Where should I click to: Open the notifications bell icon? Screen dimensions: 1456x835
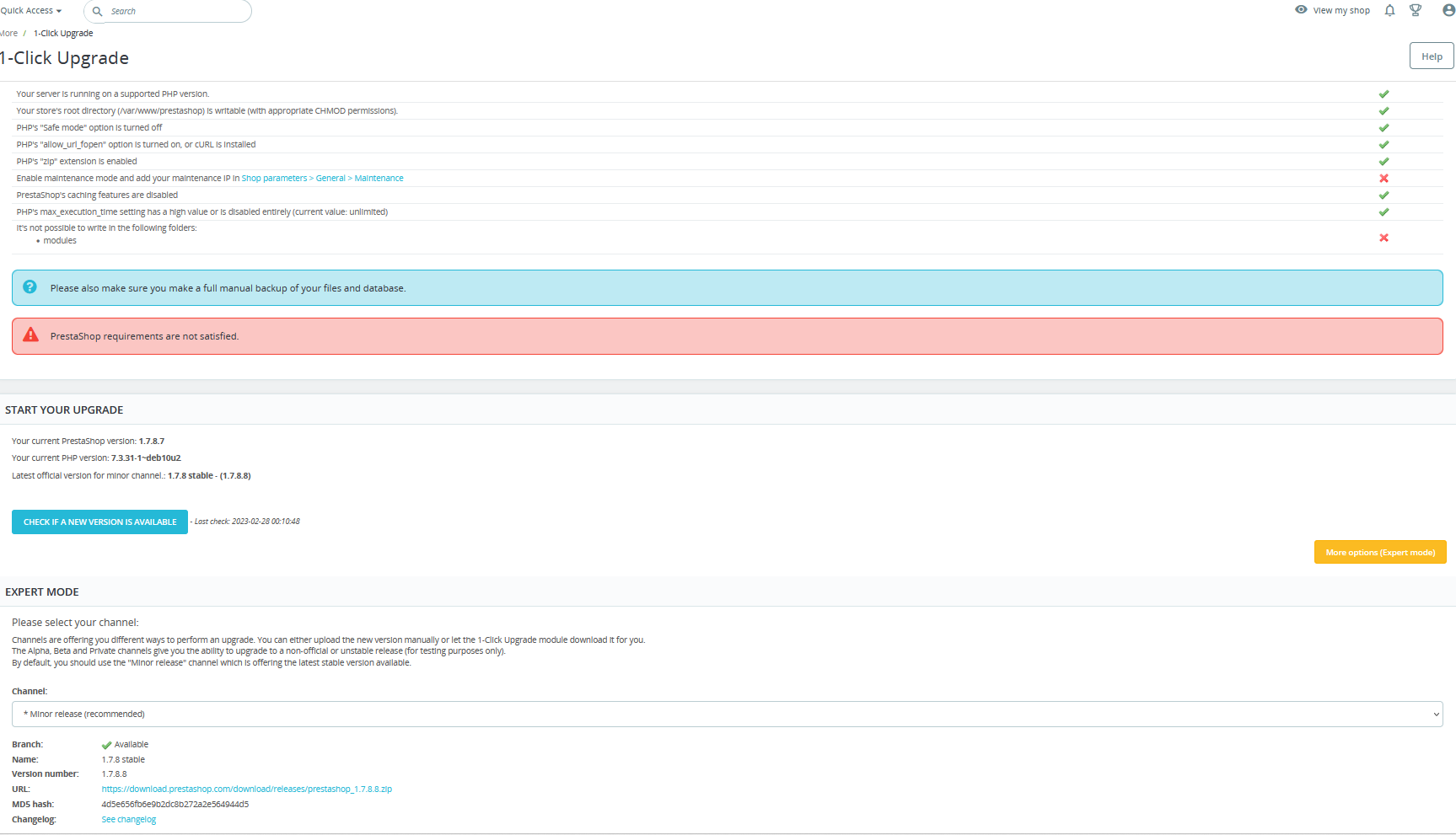(x=1389, y=10)
